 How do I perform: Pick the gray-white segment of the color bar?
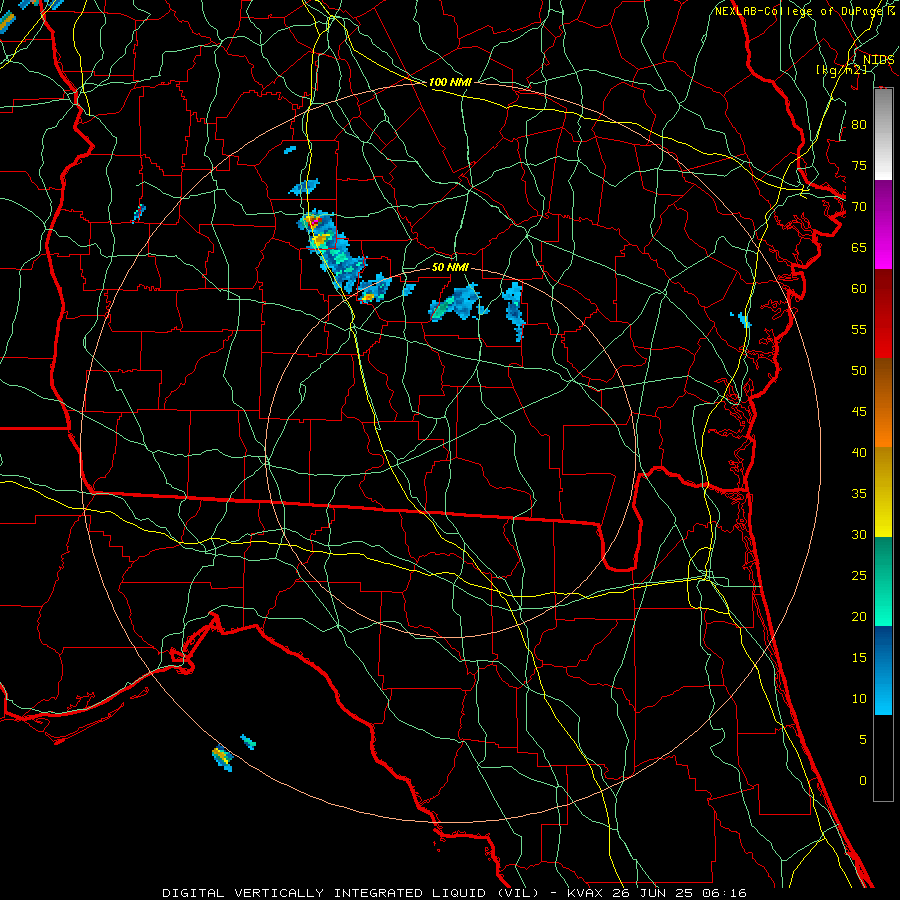[x=883, y=134]
